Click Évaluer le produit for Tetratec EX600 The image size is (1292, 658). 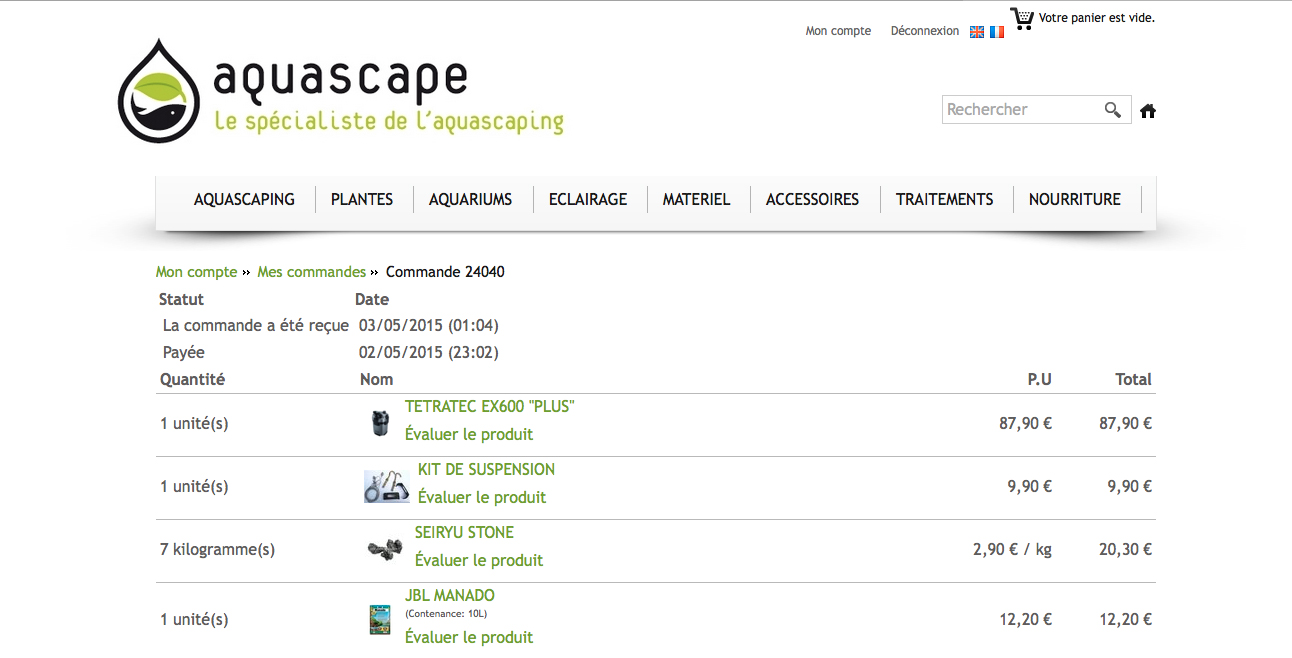(469, 435)
